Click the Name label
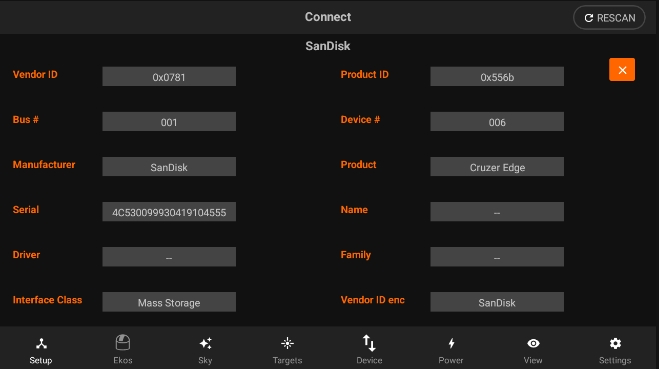This screenshot has width=659, height=369. (354, 209)
